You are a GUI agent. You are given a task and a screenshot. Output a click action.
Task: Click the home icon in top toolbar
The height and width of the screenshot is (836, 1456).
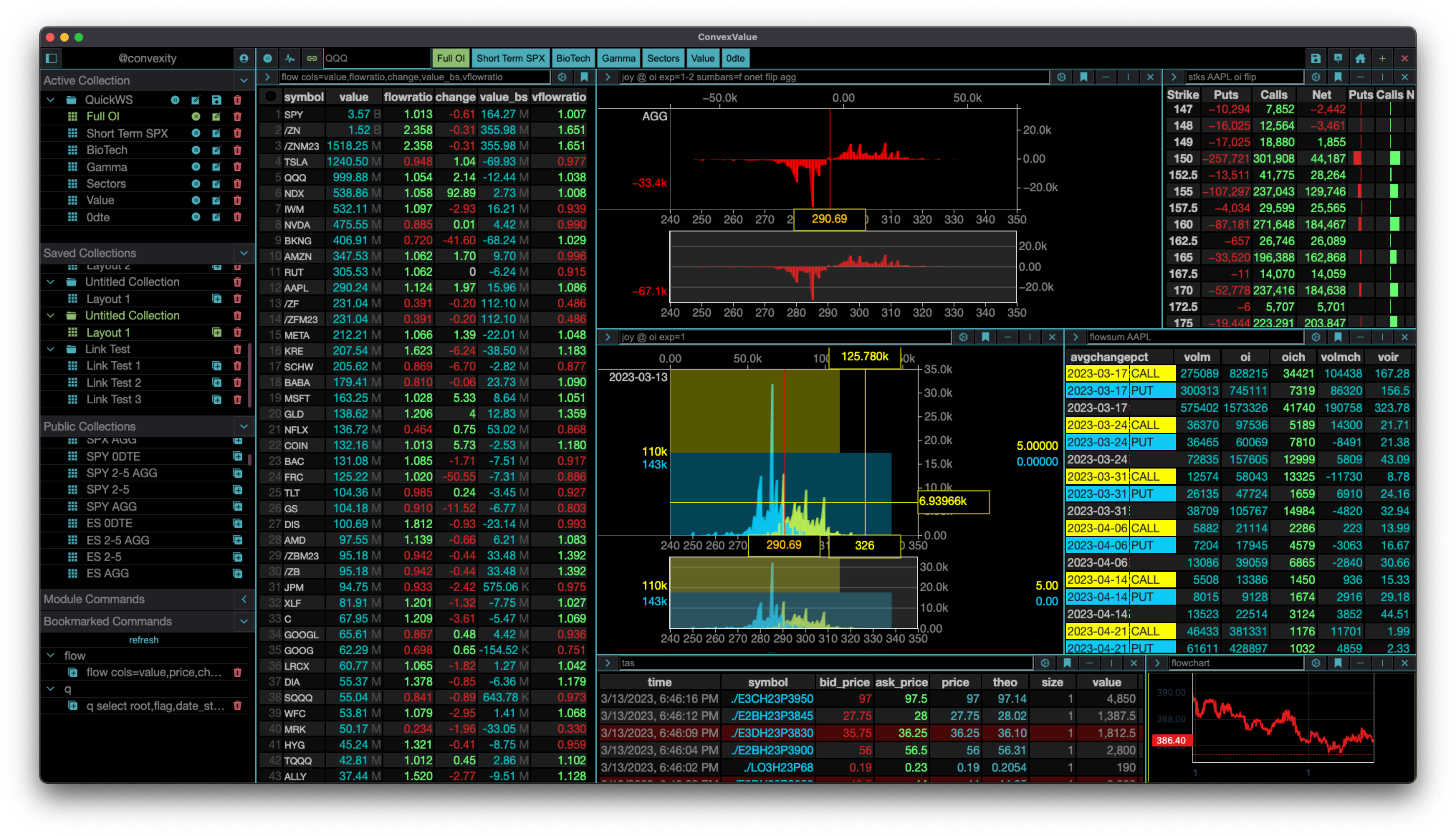click(1360, 58)
